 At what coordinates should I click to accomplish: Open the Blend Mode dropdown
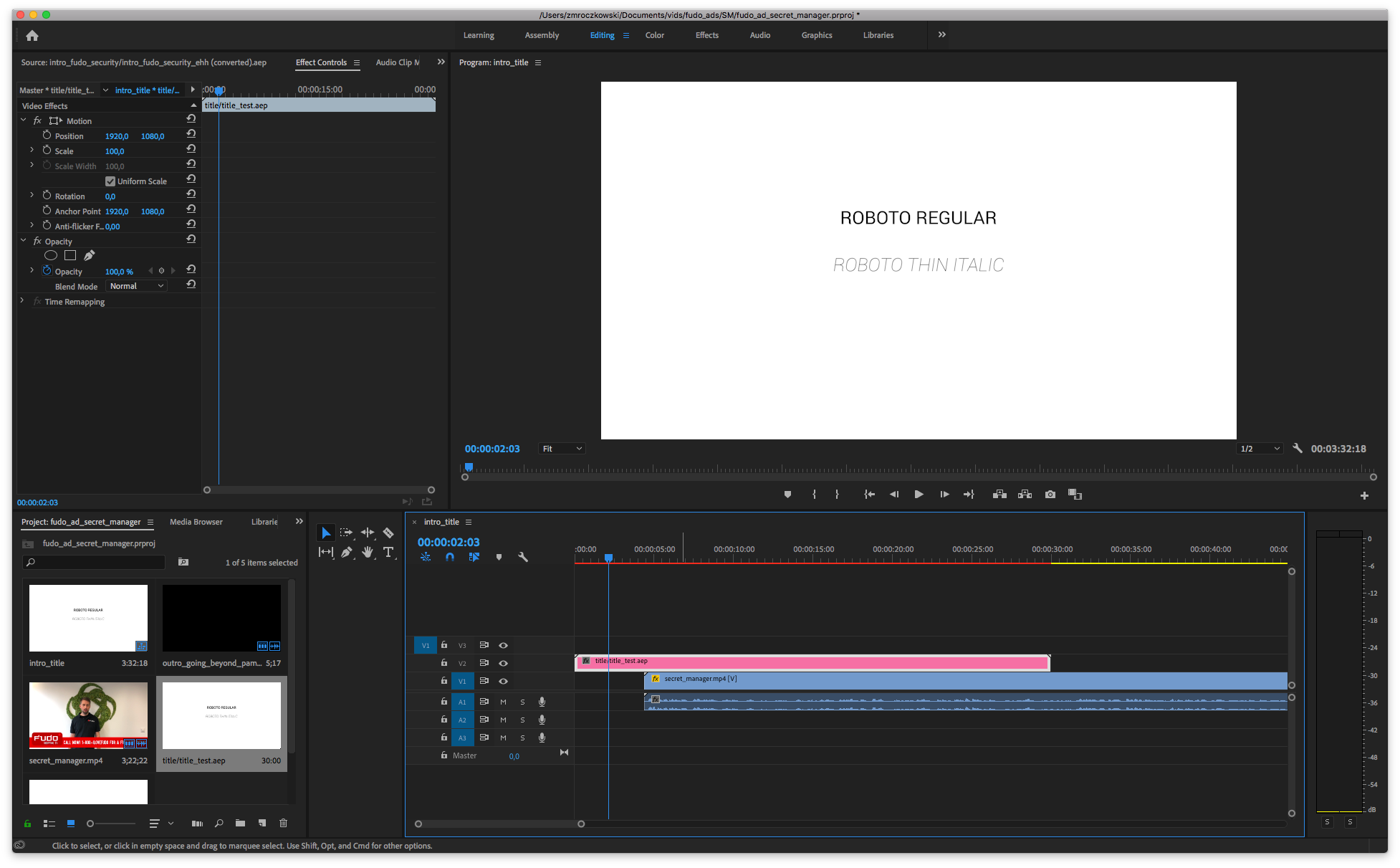point(136,286)
